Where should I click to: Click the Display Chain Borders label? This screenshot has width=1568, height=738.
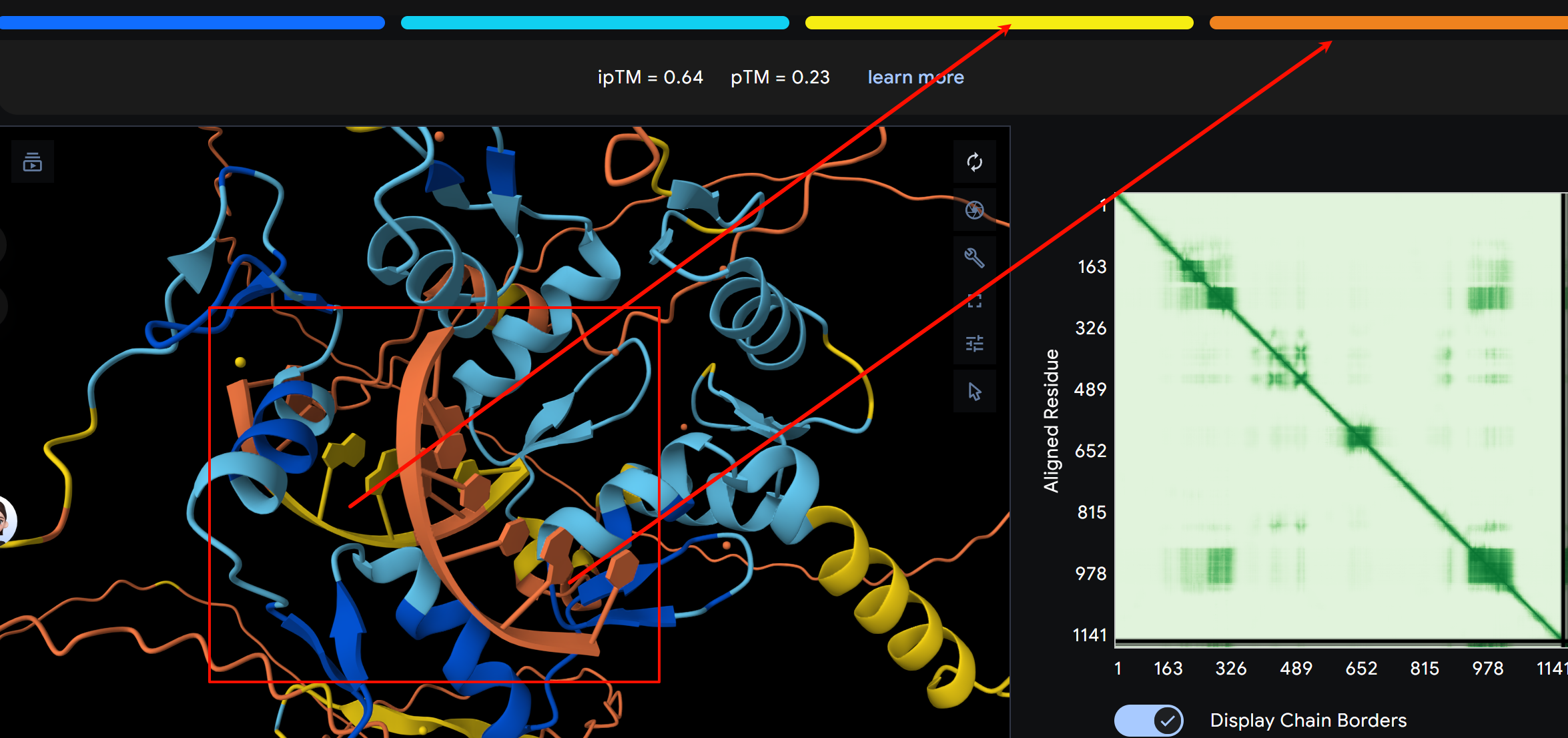click(1308, 721)
